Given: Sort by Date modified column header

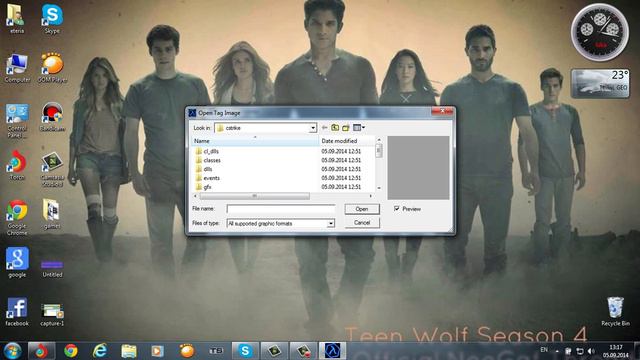Looking at the screenshot, I should click(x=347, y=141).
